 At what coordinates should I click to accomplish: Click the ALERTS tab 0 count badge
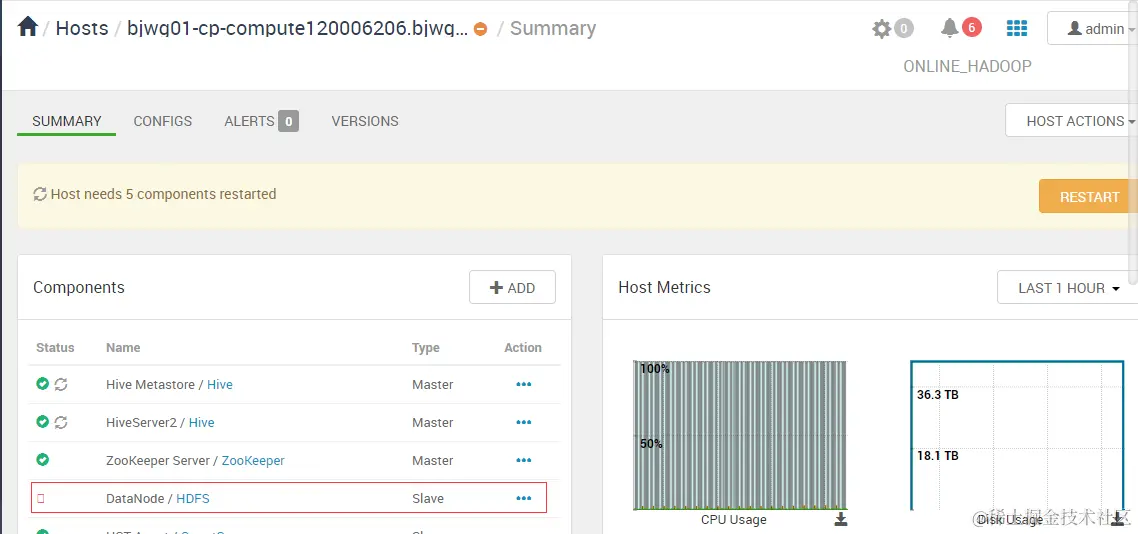pos(288,121)
